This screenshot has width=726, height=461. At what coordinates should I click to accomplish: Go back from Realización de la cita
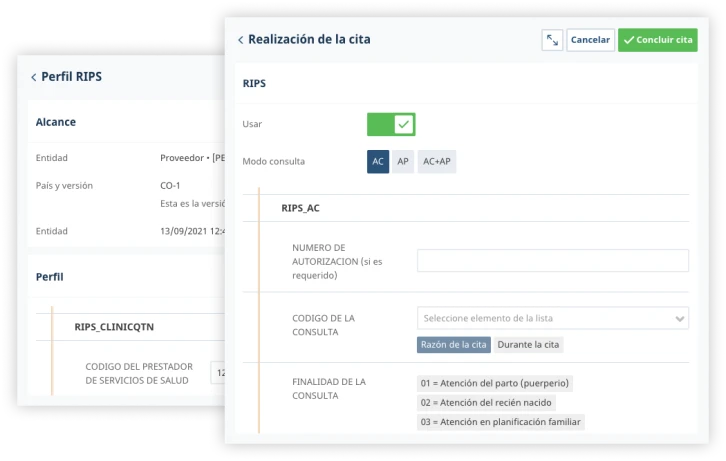coord(240,40)
